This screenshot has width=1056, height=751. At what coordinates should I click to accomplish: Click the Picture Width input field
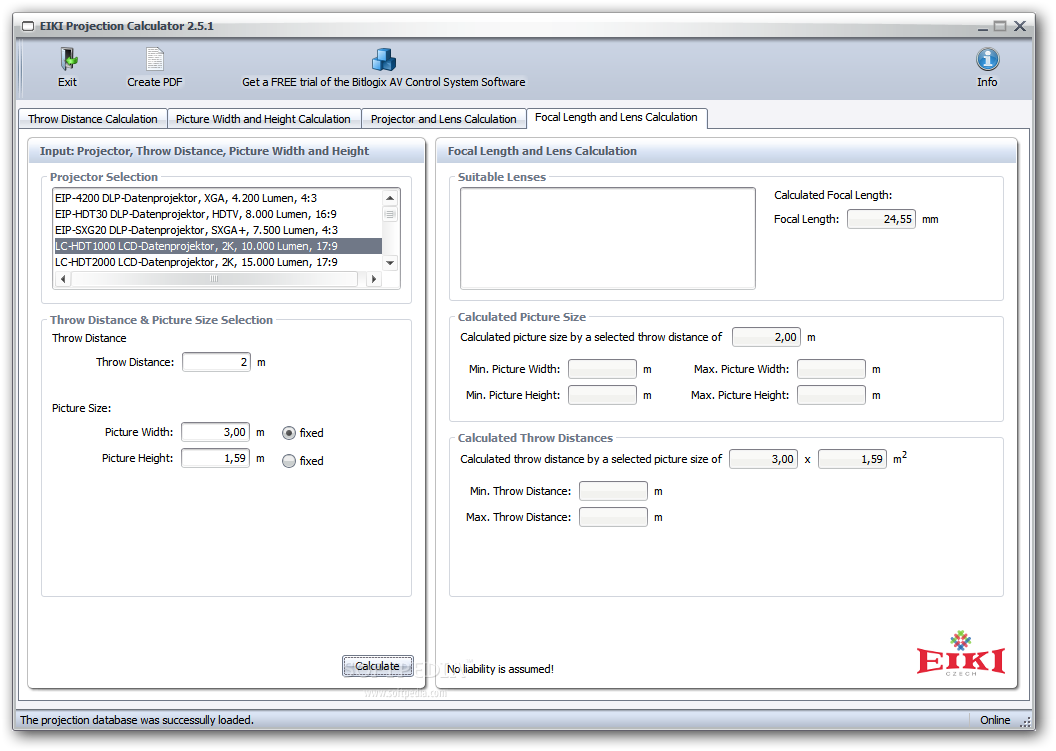click(x=216, y=432)
